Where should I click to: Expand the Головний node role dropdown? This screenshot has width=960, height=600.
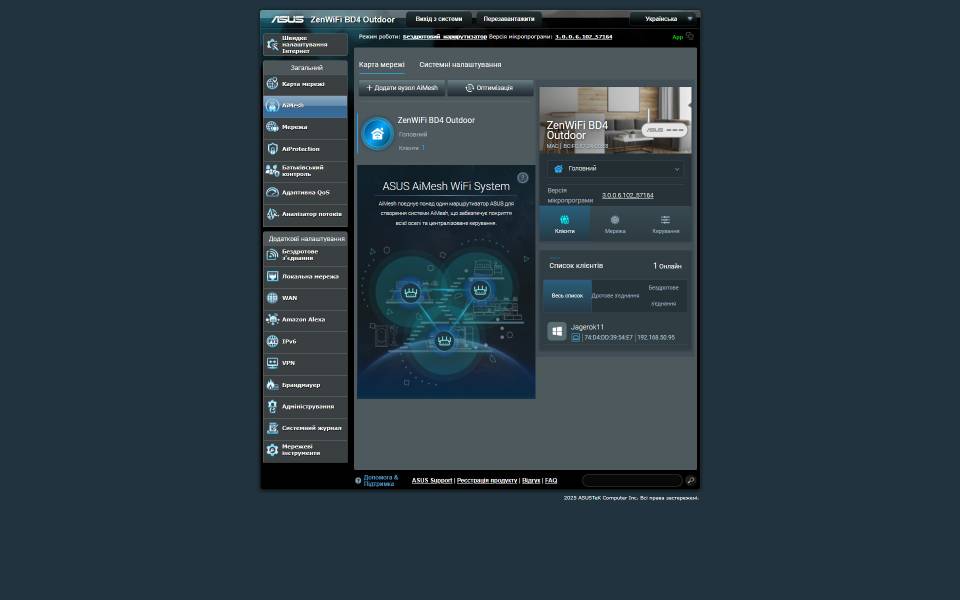616,169
